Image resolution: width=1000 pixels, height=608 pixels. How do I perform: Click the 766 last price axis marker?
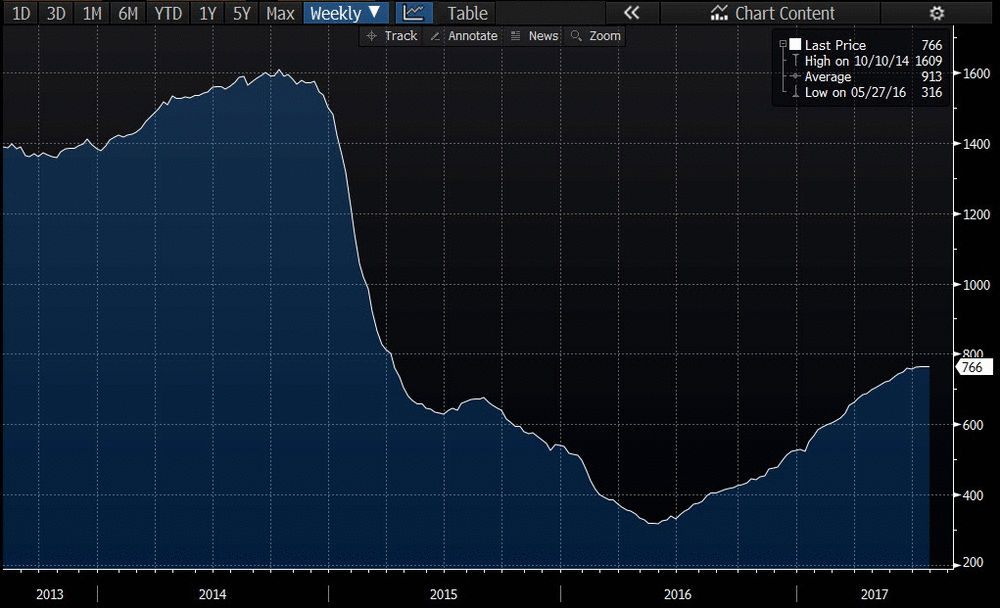pyautogui.click(x=973, y=367)
